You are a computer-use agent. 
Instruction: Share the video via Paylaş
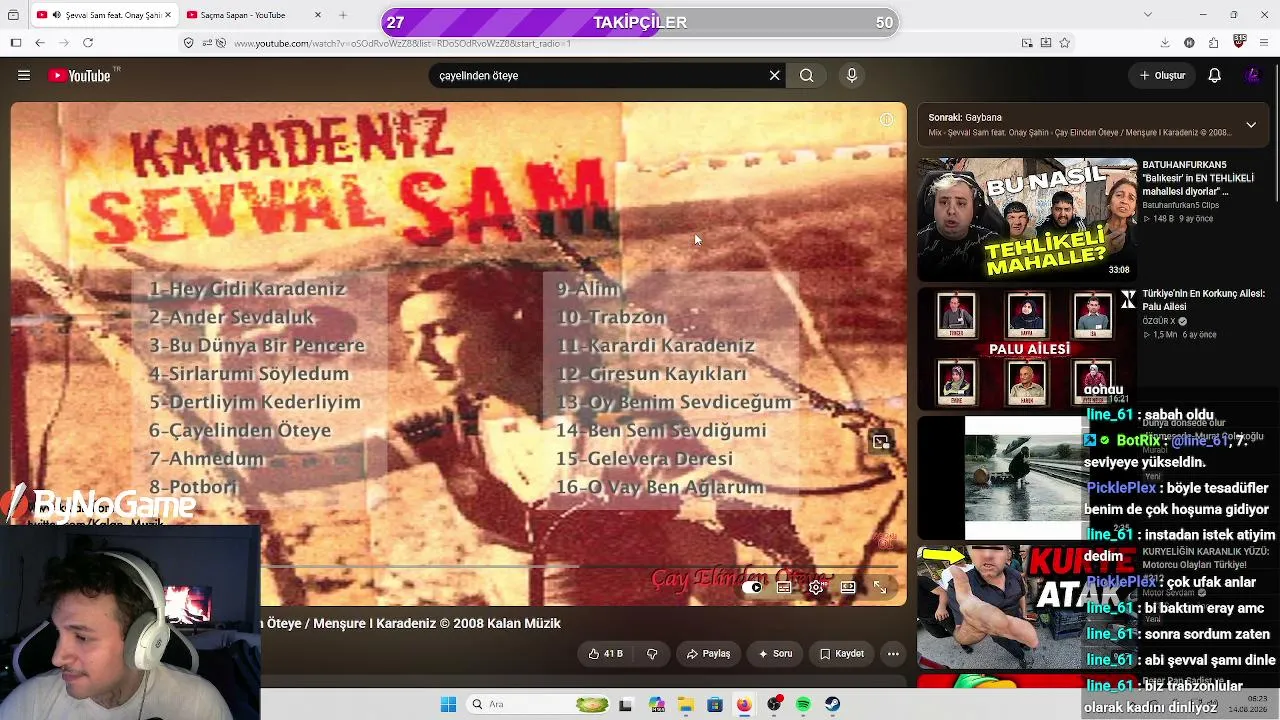coord(708,654)
